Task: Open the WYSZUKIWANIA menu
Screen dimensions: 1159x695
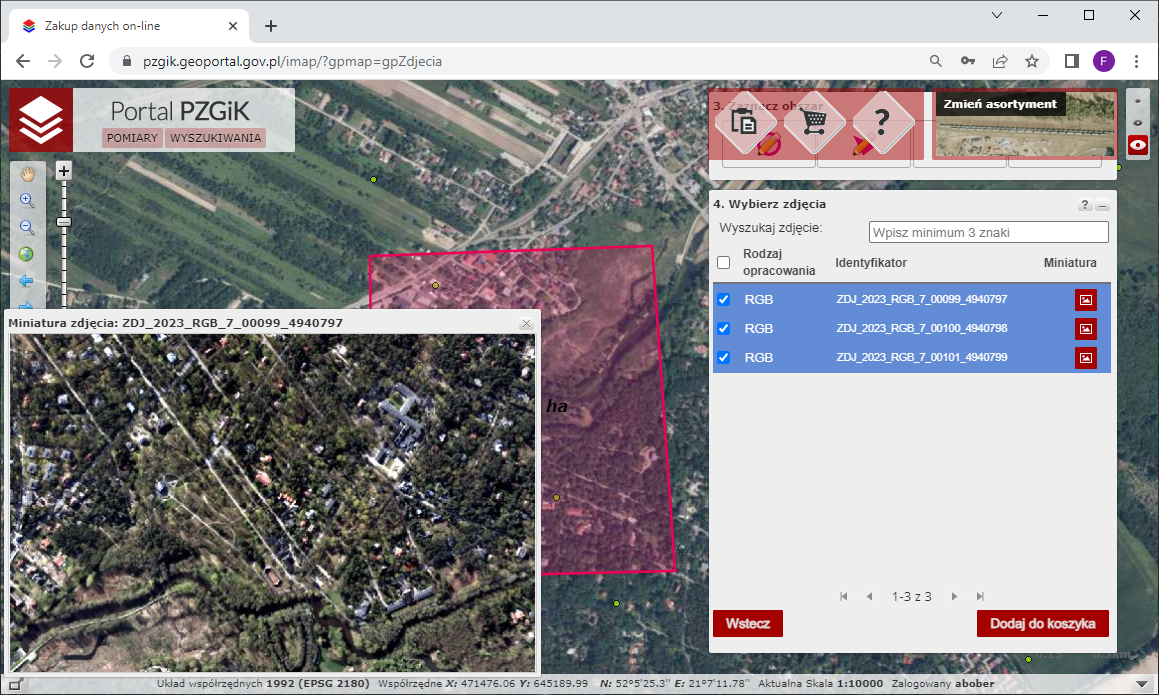Action: coord(215,138)
